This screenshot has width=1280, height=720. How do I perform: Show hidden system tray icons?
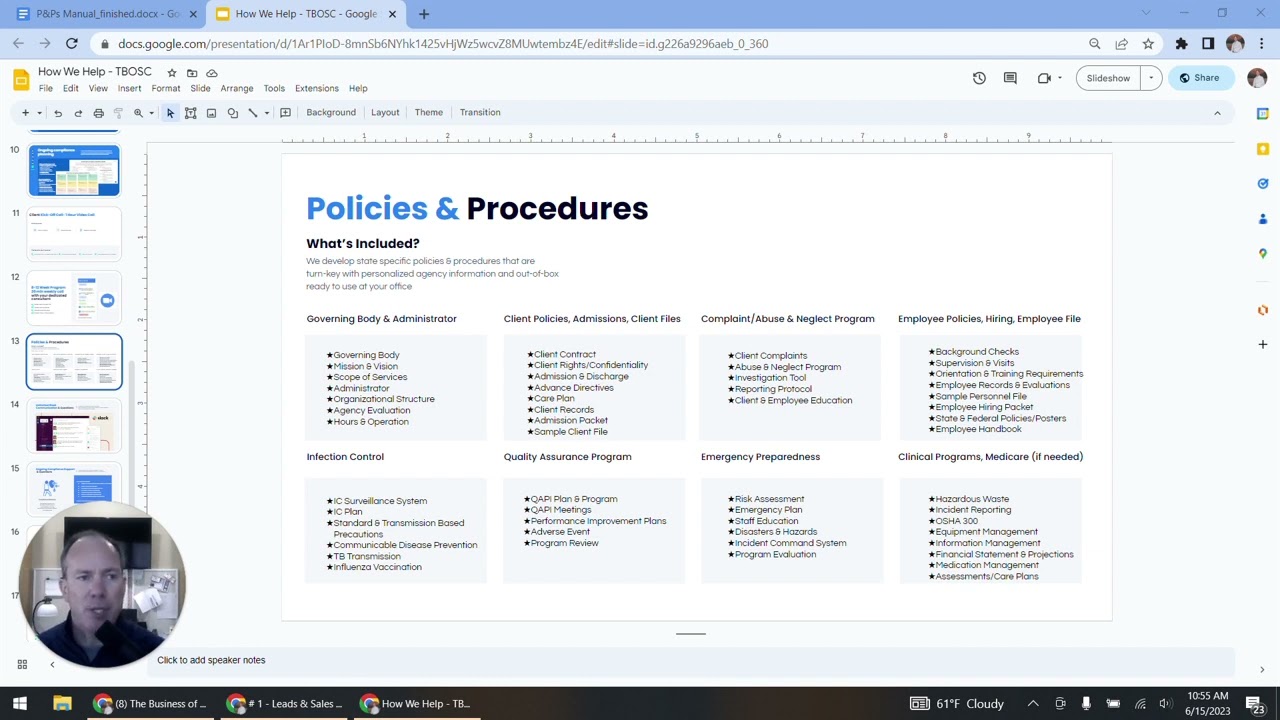point(1033,704)
